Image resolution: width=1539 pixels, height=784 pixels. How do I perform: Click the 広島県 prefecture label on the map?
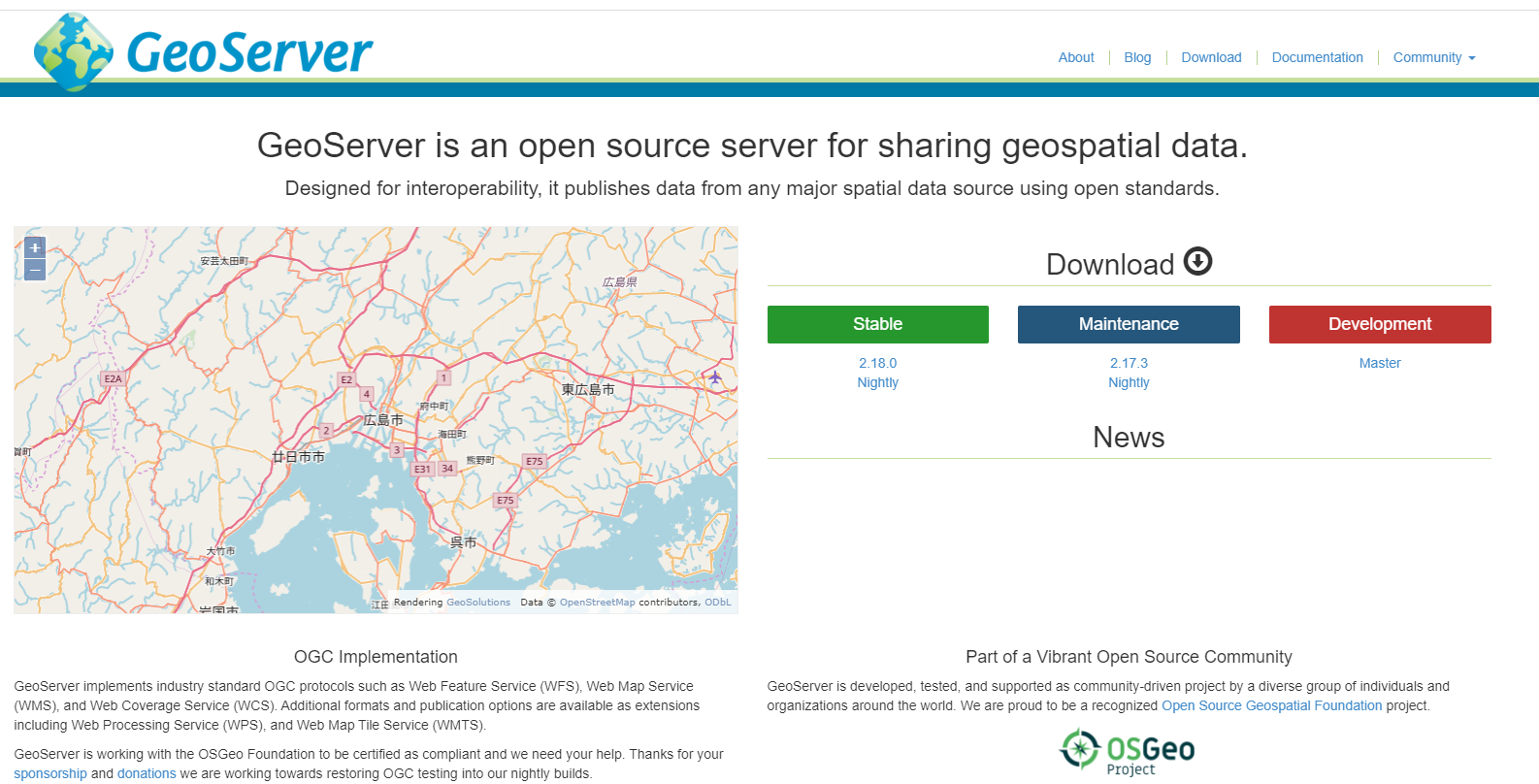click(x=619, y=282)
